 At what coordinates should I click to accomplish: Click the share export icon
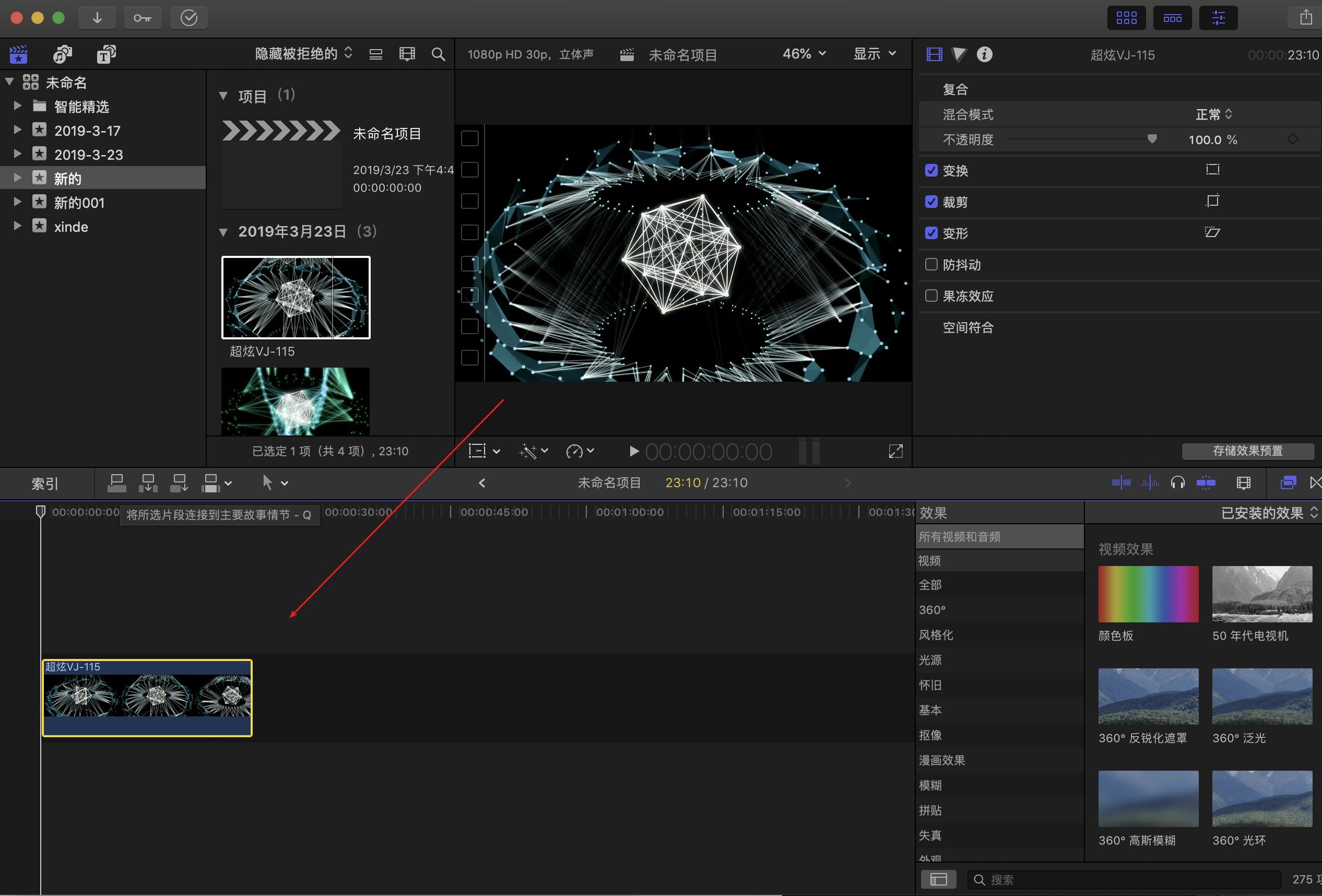click(x=1305, y=18)
